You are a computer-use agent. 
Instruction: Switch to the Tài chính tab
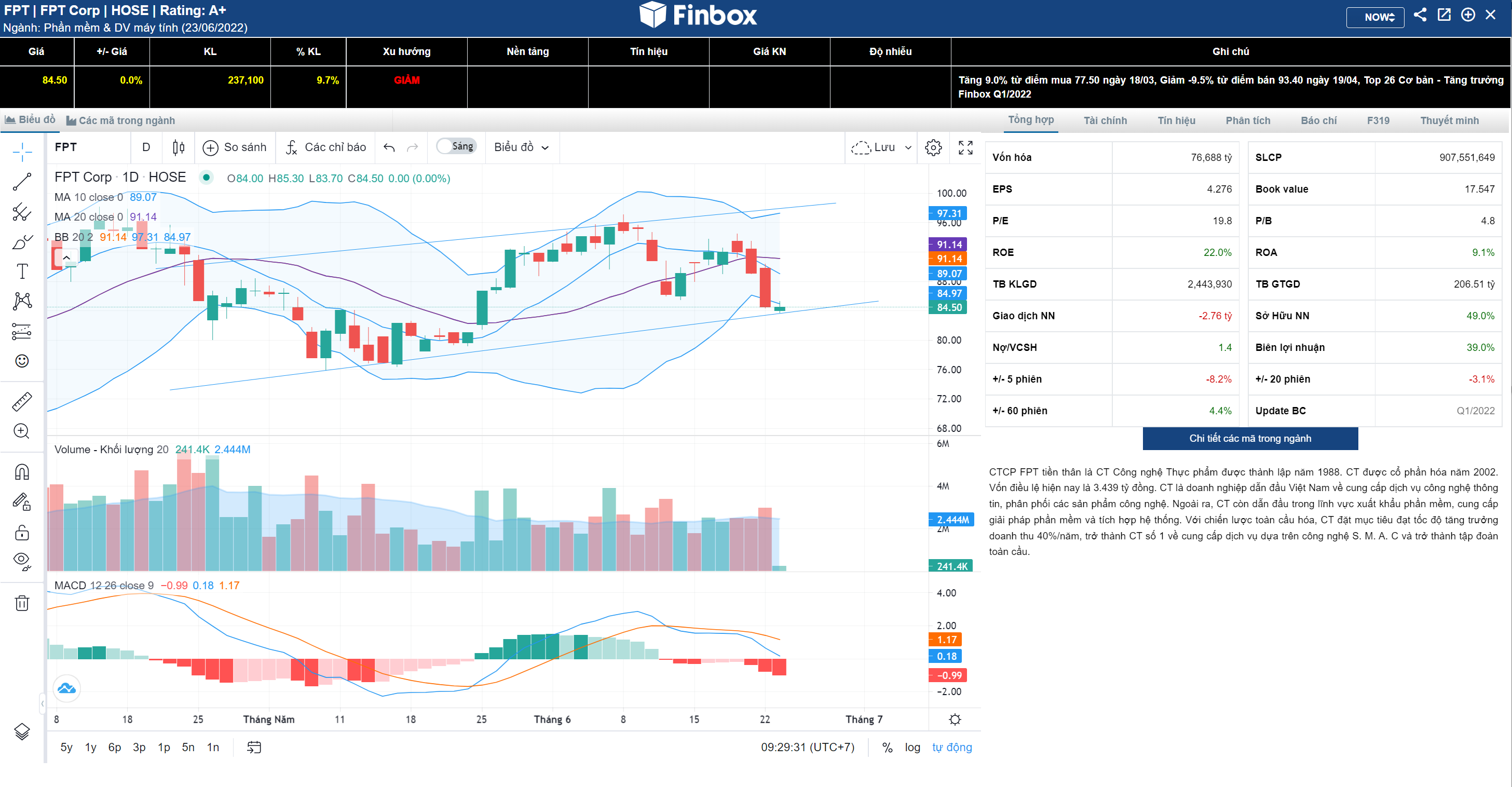(1105, 120)
